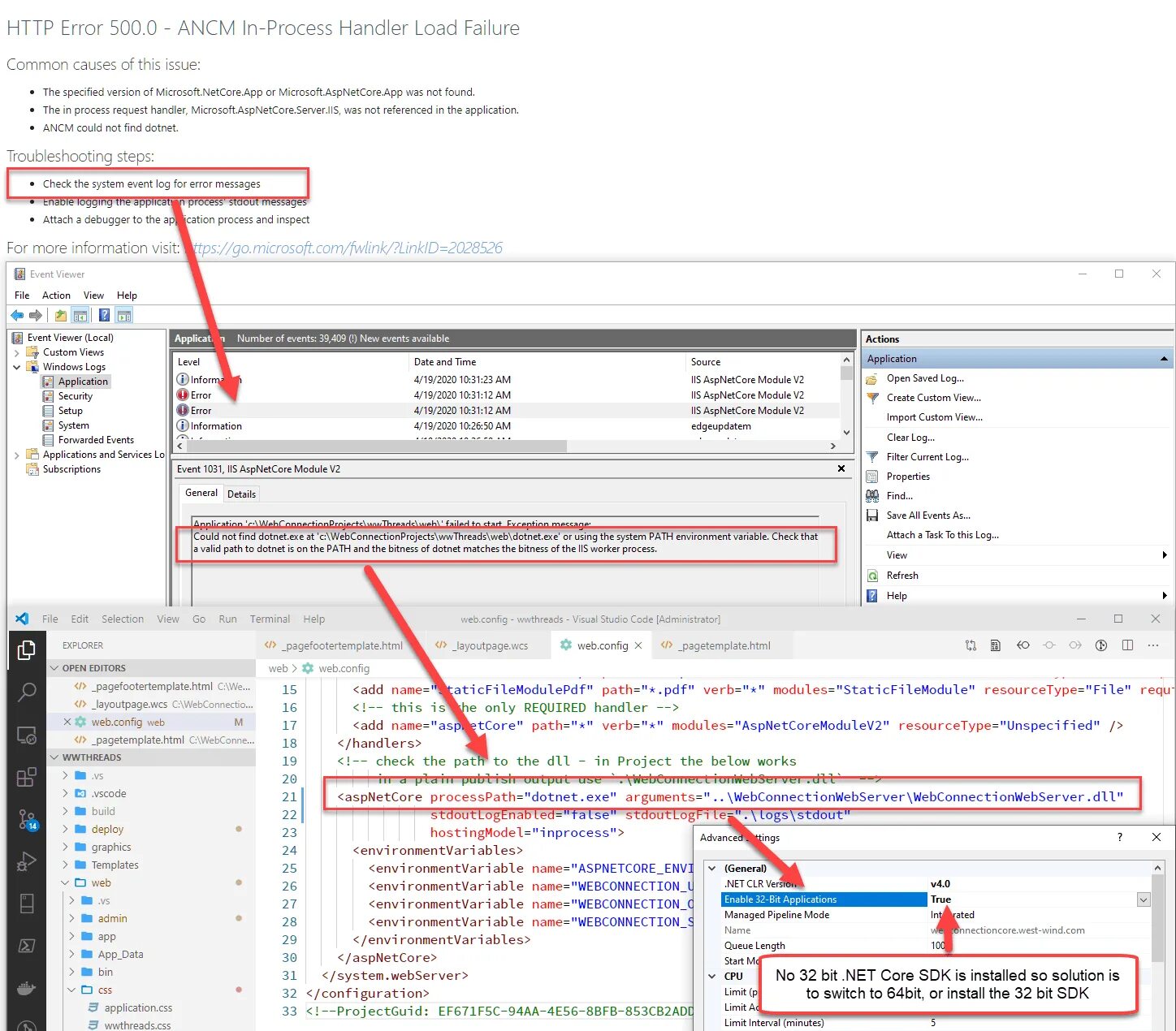Open Action menu in Event Viewer
Viewport: 1176px width, 1031px height.
tap(56, 295)
